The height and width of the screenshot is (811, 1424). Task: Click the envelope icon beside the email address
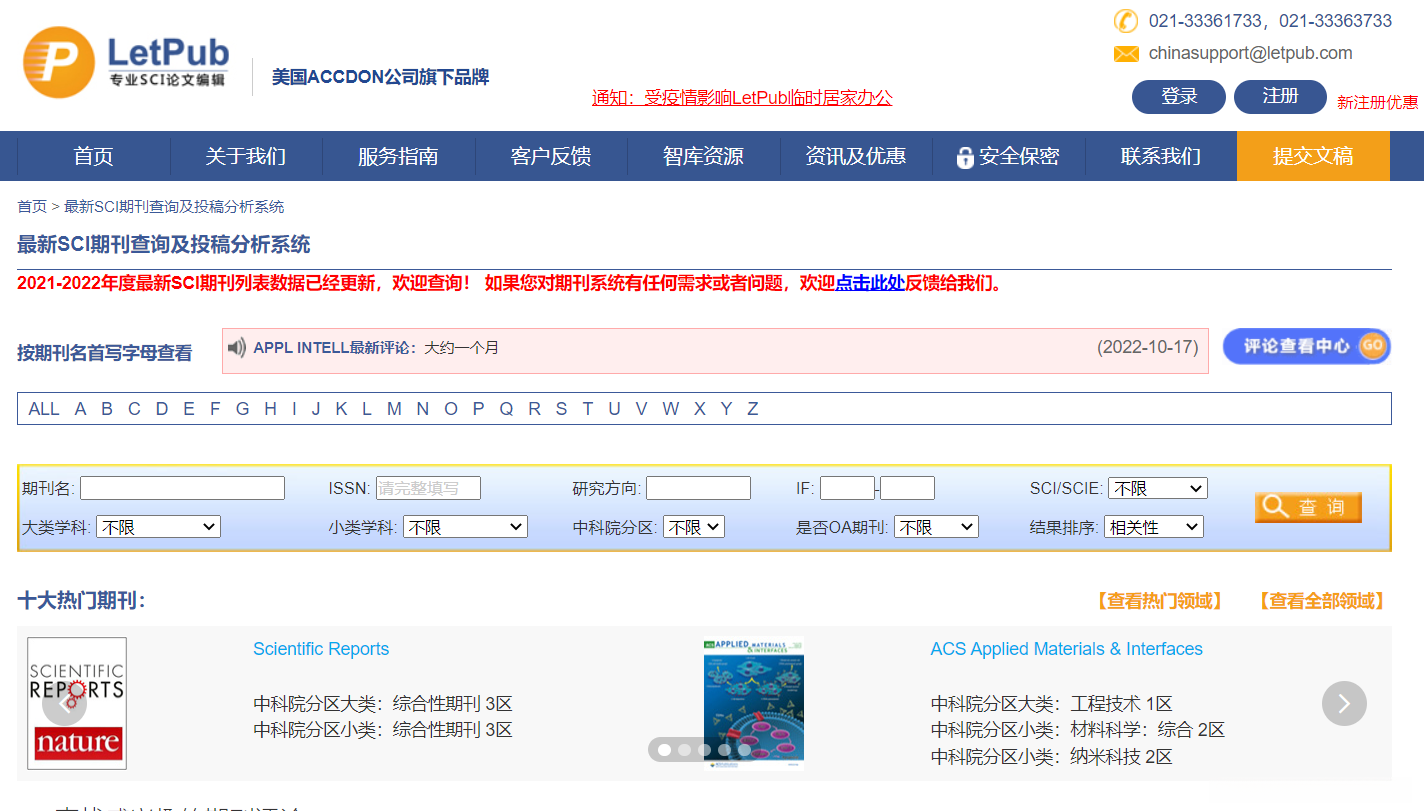pos(1126,54)
